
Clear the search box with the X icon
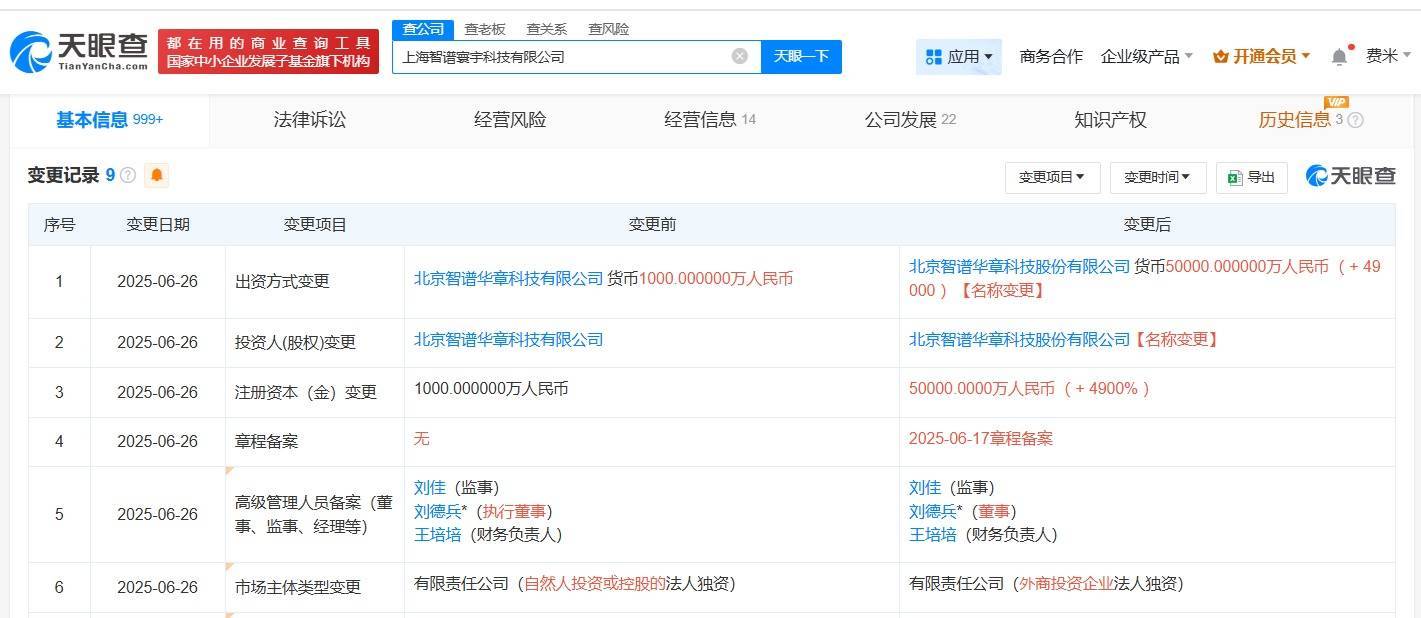740,56
